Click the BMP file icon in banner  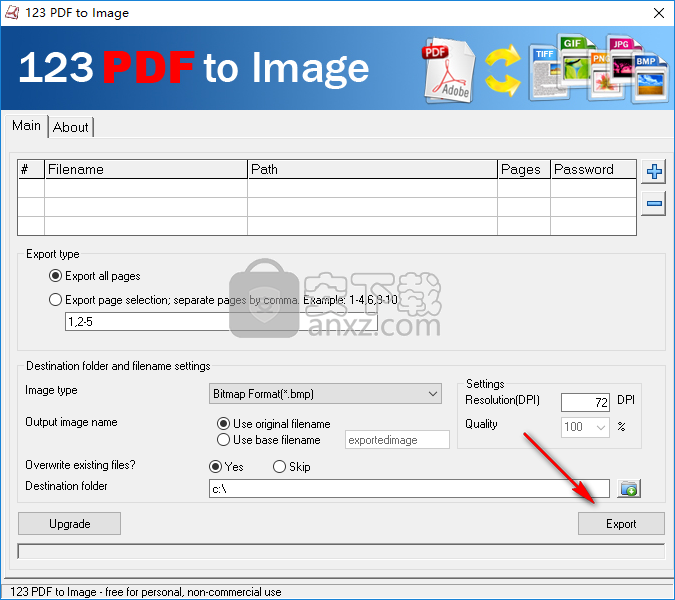click(x=650, y=78)
